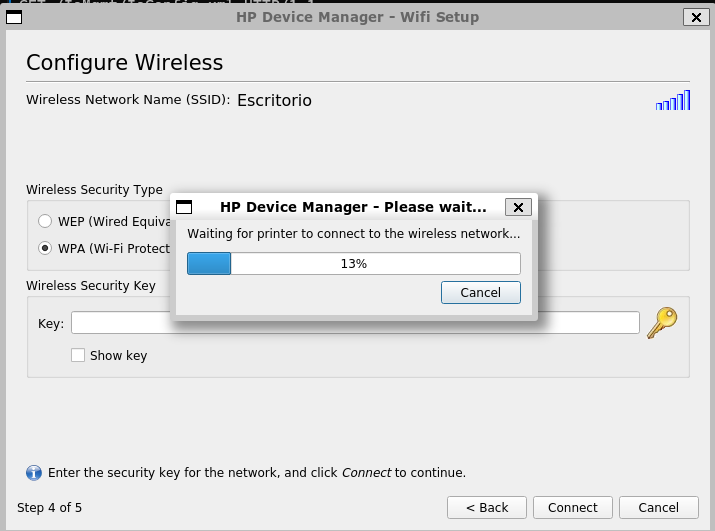715x531 pixels.
Task: Click the wireless signal strength bars icon
Action: pyautogui.click(x=673, y=100)
